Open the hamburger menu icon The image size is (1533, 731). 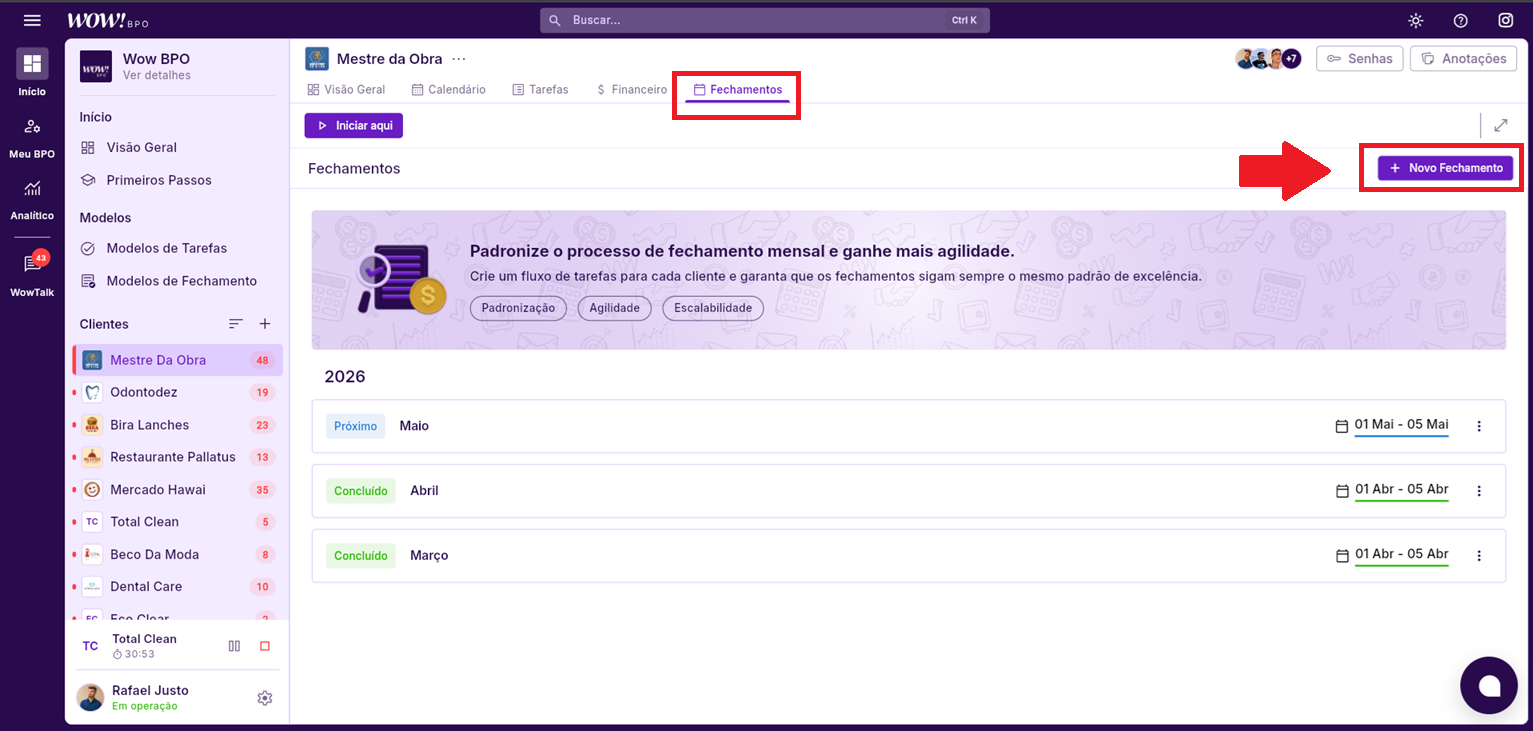coord(32,20)
